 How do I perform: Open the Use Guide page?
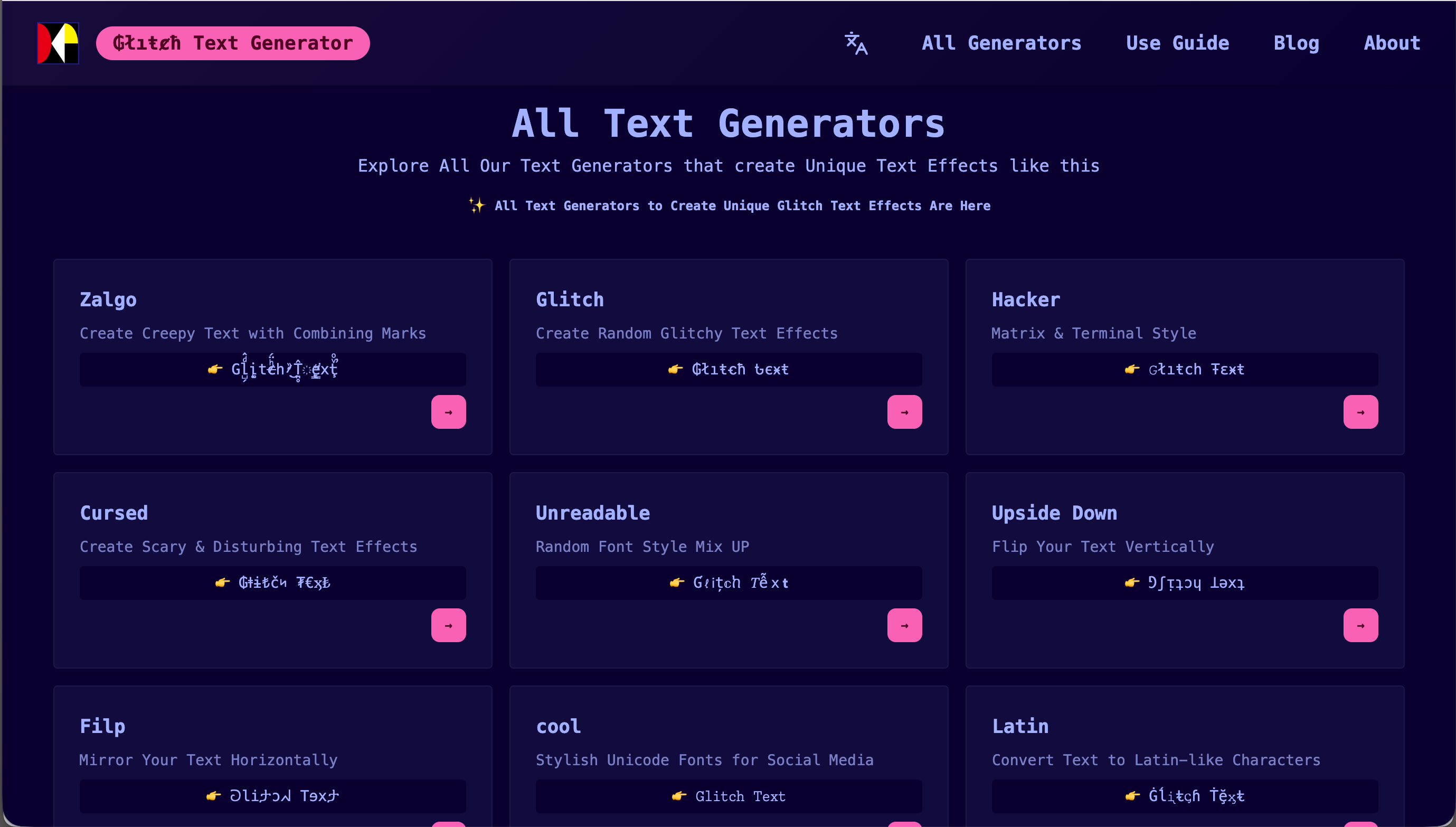(1178, 43)
